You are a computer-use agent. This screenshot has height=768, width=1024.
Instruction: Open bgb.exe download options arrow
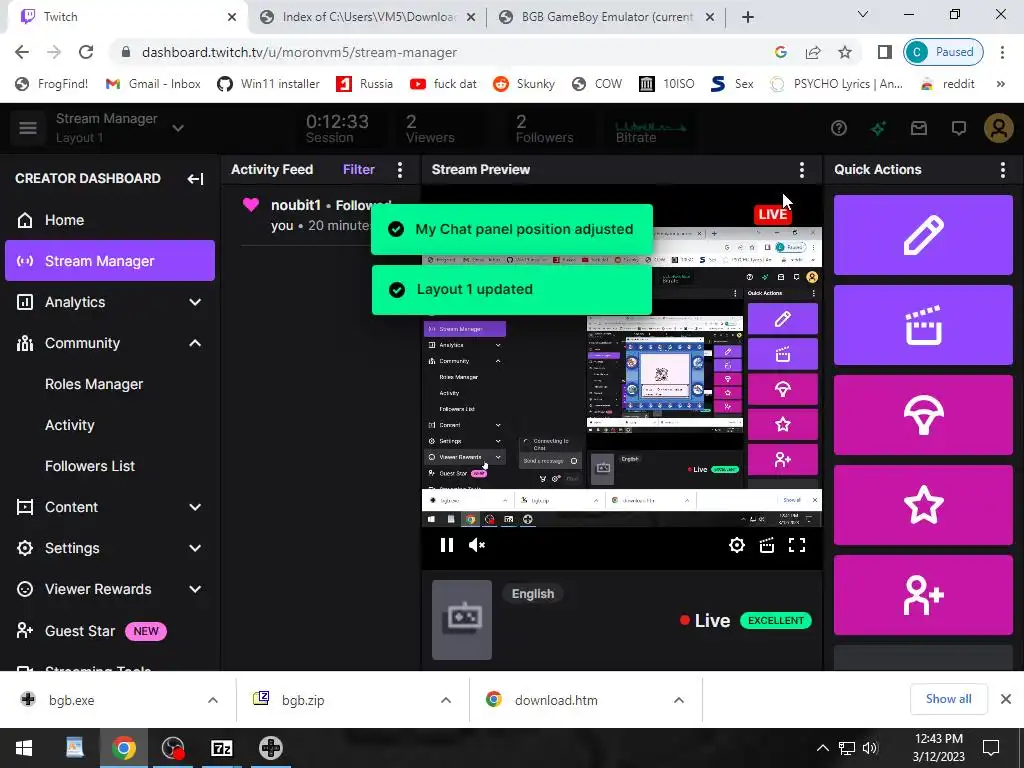[x=213, y=700]
